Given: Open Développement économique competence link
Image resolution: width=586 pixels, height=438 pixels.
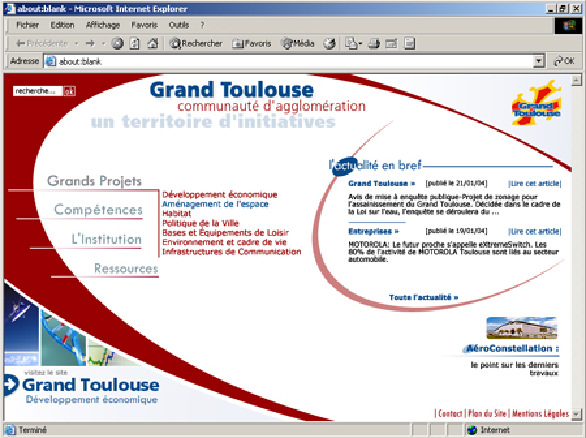Looking at the screenshot, I should coord(220,194).
